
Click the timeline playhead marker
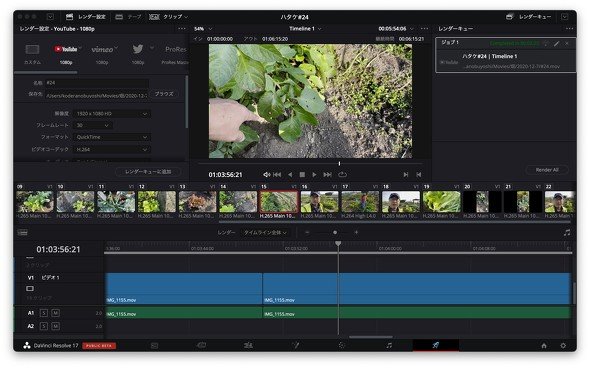(x=338, y=244)
